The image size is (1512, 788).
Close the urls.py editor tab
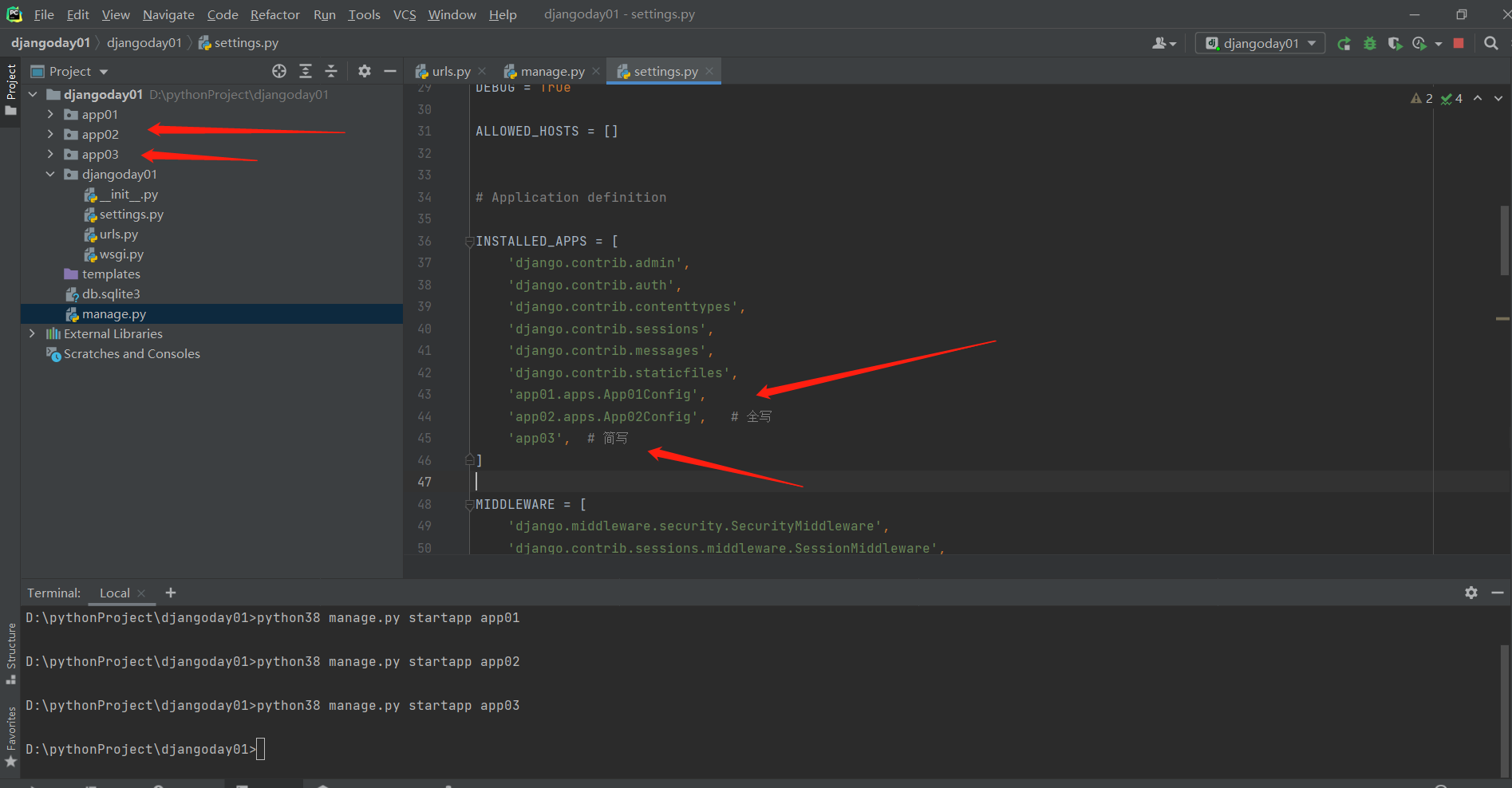point(482,72)
